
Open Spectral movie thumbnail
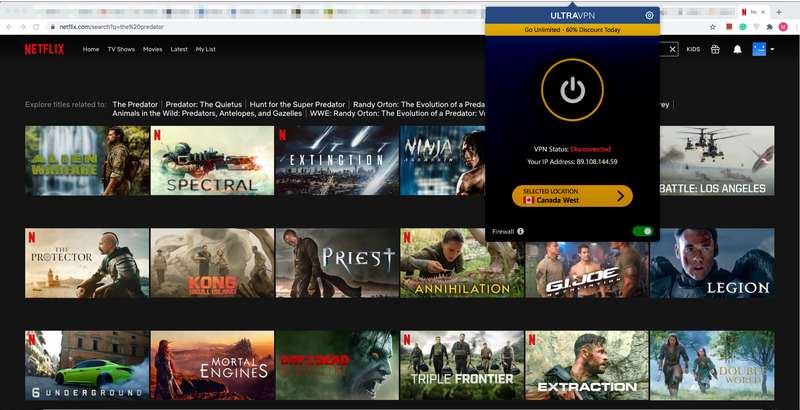click(x=212, y=161)
